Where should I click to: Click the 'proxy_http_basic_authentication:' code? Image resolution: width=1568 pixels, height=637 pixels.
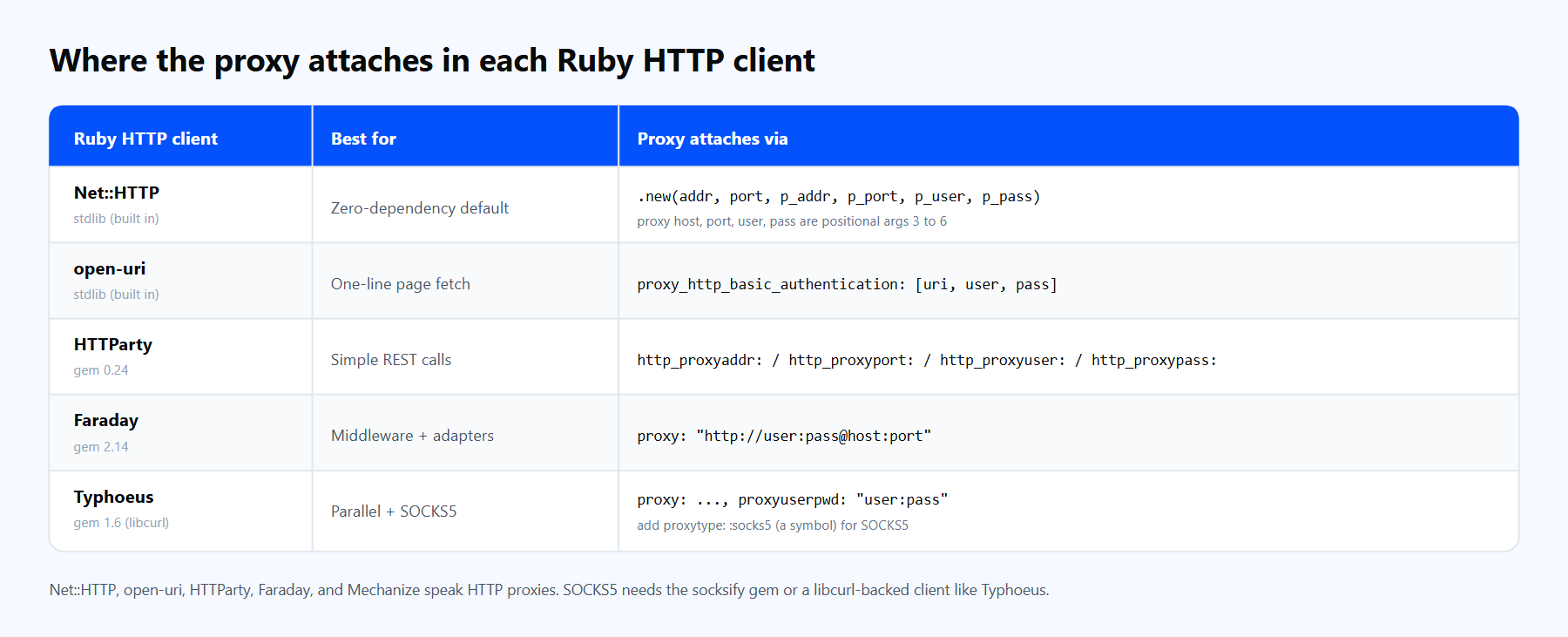pos(847,284)
